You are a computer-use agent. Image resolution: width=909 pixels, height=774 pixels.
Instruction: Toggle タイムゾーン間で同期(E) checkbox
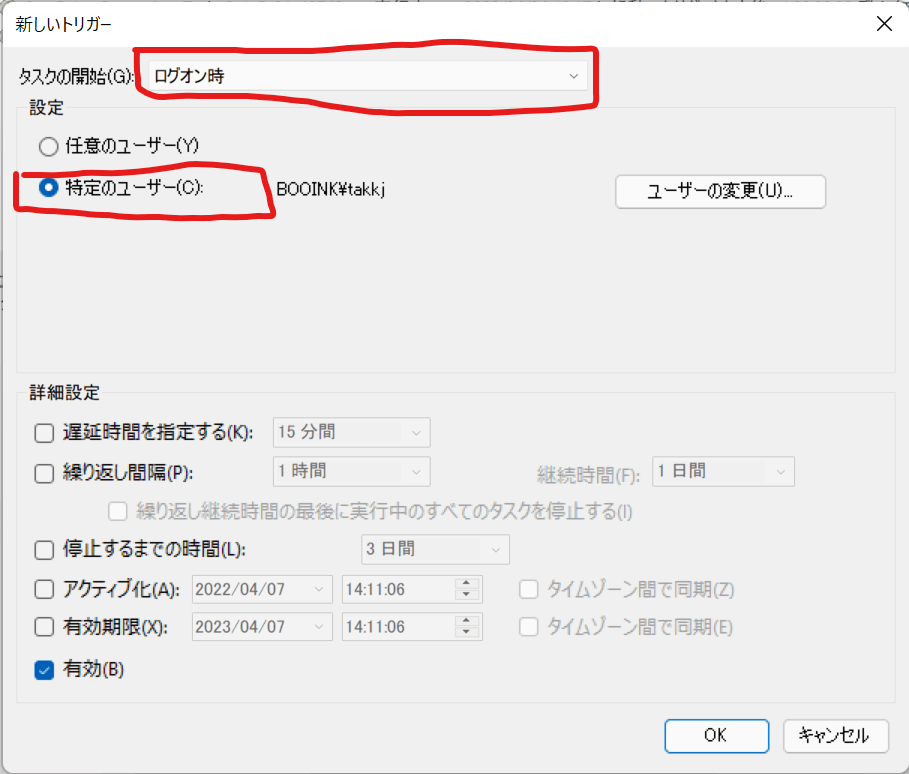(x=529, y=627)
